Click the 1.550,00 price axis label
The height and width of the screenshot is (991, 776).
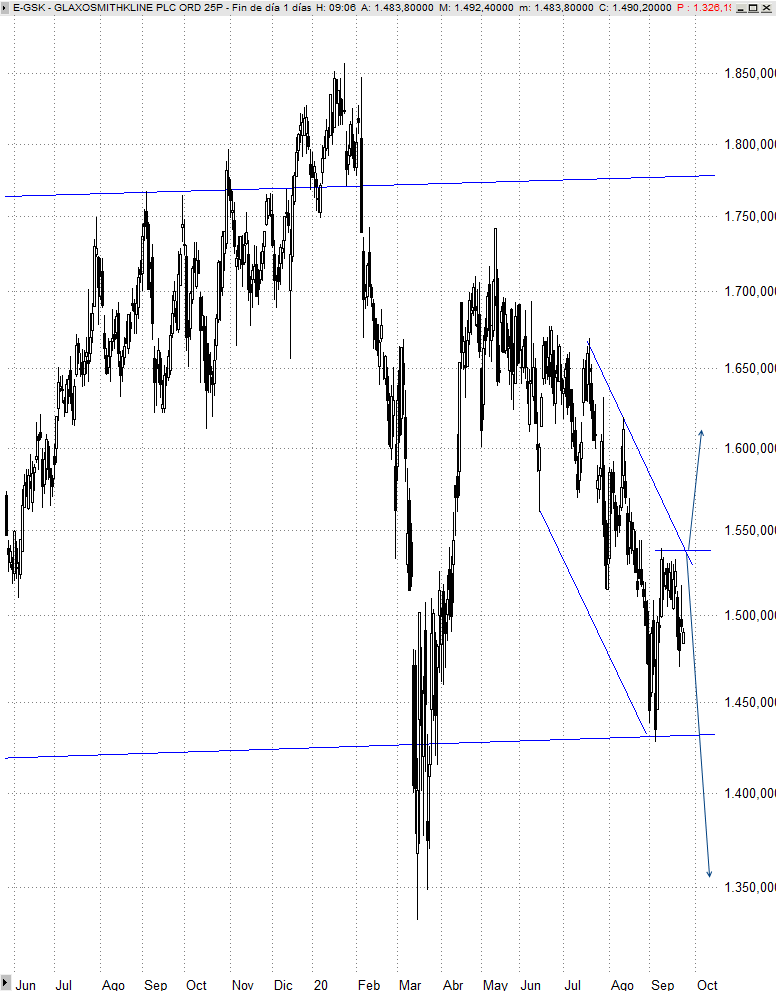click(x=749, y=530)
